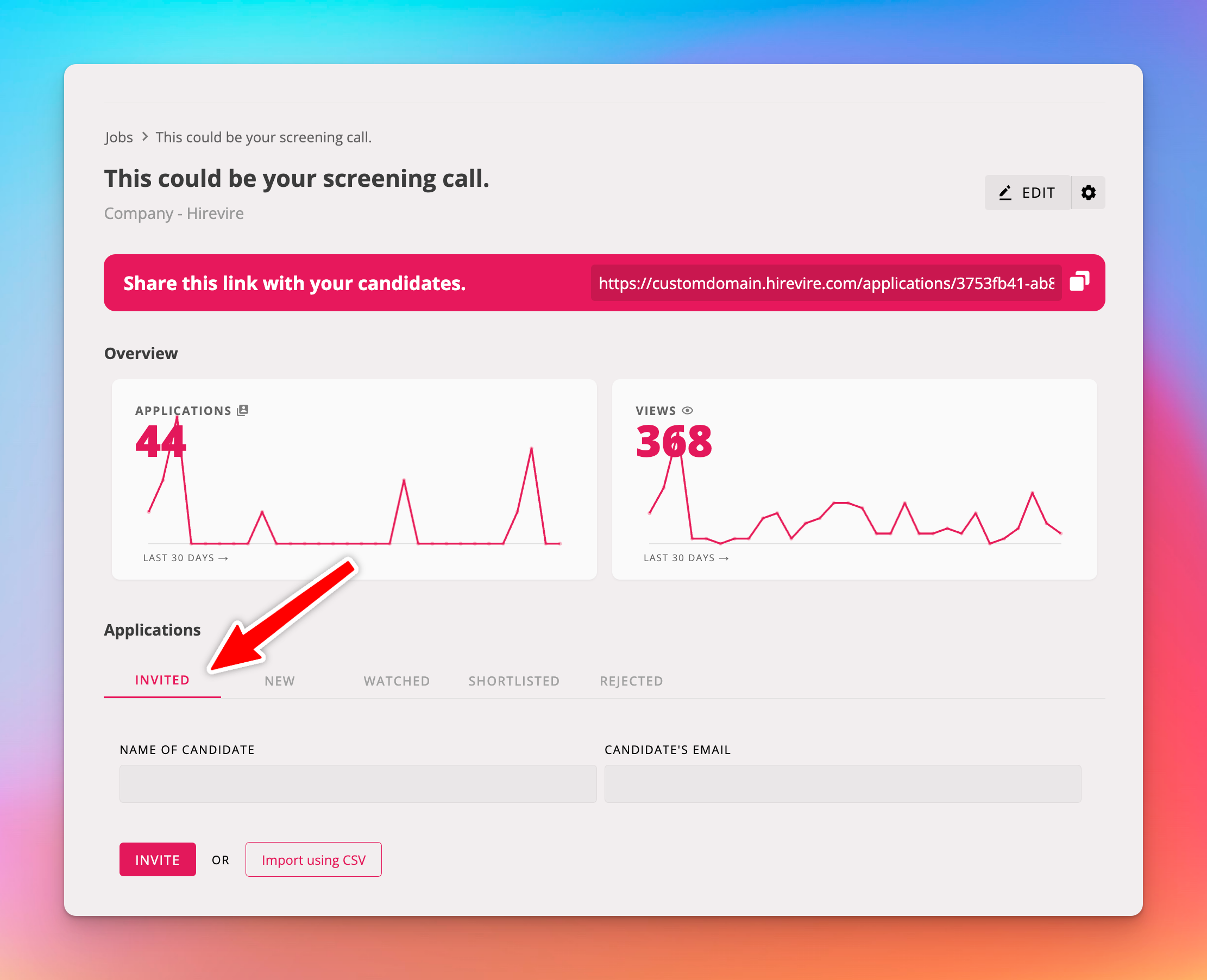The height and width of the screenshot is (980, 1207).
Task: Open the gear settings icon
Action: coord(1088,192)
